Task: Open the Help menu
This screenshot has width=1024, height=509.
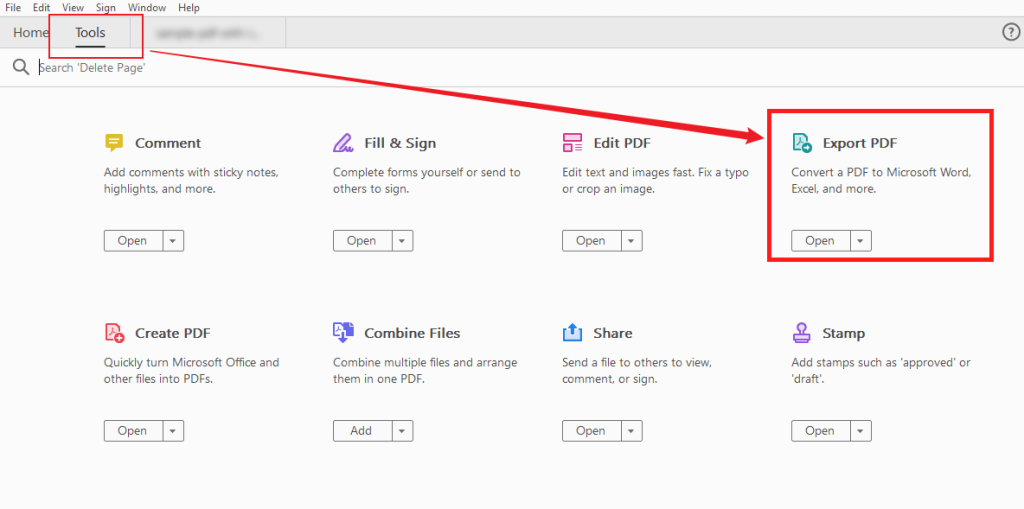Action: pyautogui.click(x=189, y=8)
